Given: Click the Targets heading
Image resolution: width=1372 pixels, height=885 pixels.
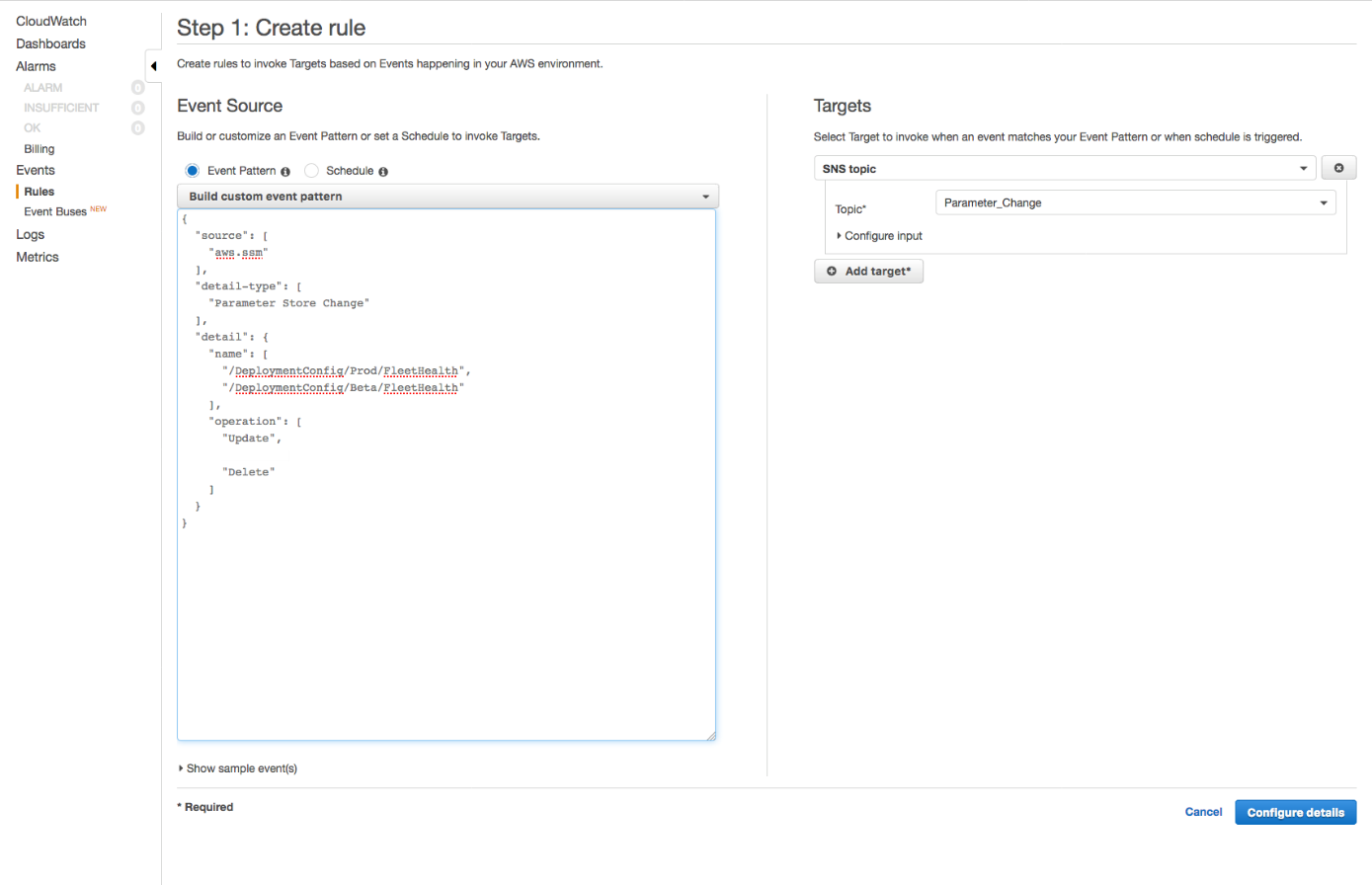Looking at the screenshot, I should 843,106.
